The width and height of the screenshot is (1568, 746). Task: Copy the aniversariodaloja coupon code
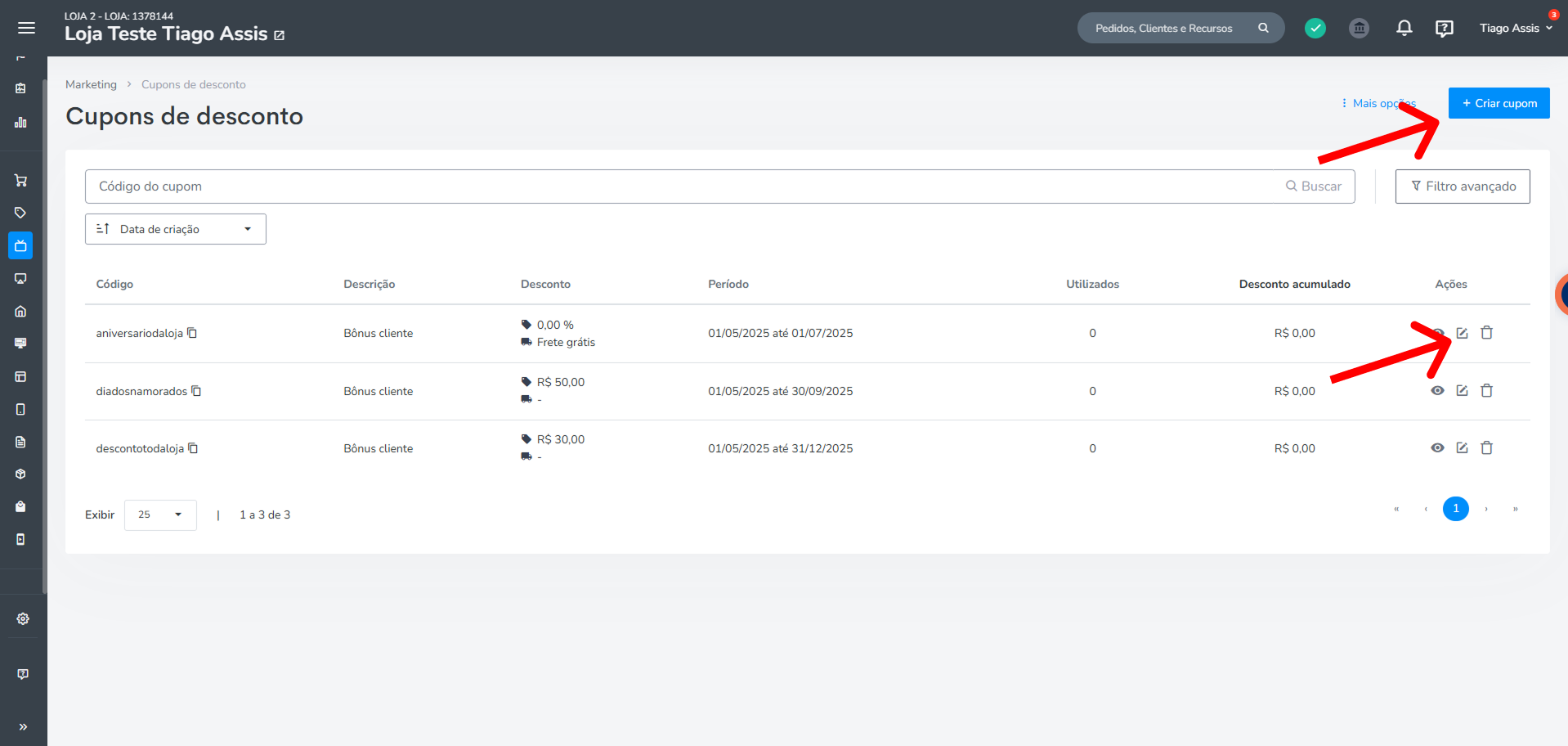(x=192, y=333)
